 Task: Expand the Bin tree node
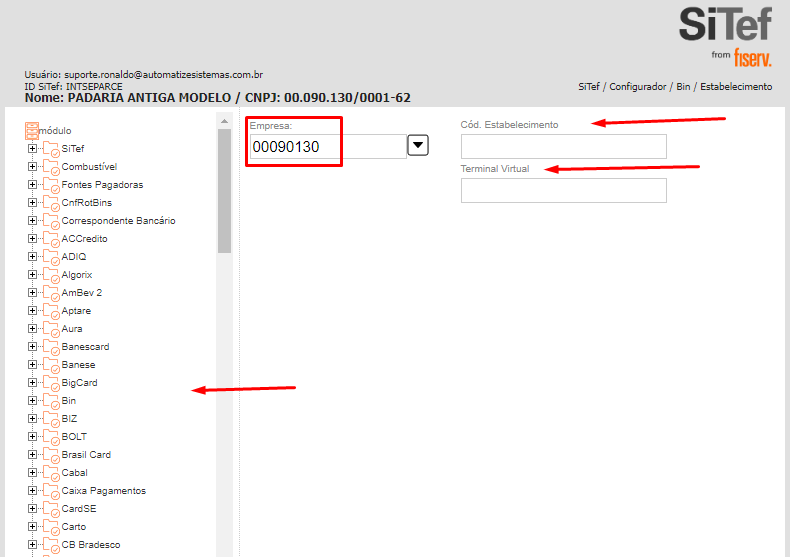tap(32, 401)
